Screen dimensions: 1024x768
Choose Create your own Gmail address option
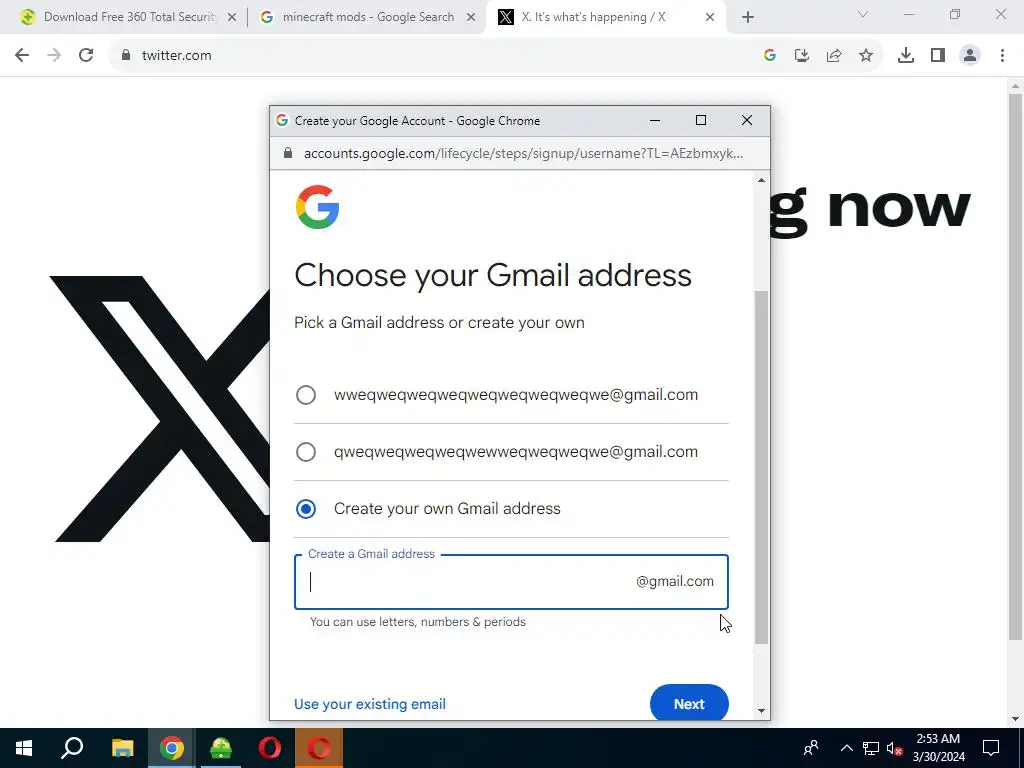click(x=306, y=509)
